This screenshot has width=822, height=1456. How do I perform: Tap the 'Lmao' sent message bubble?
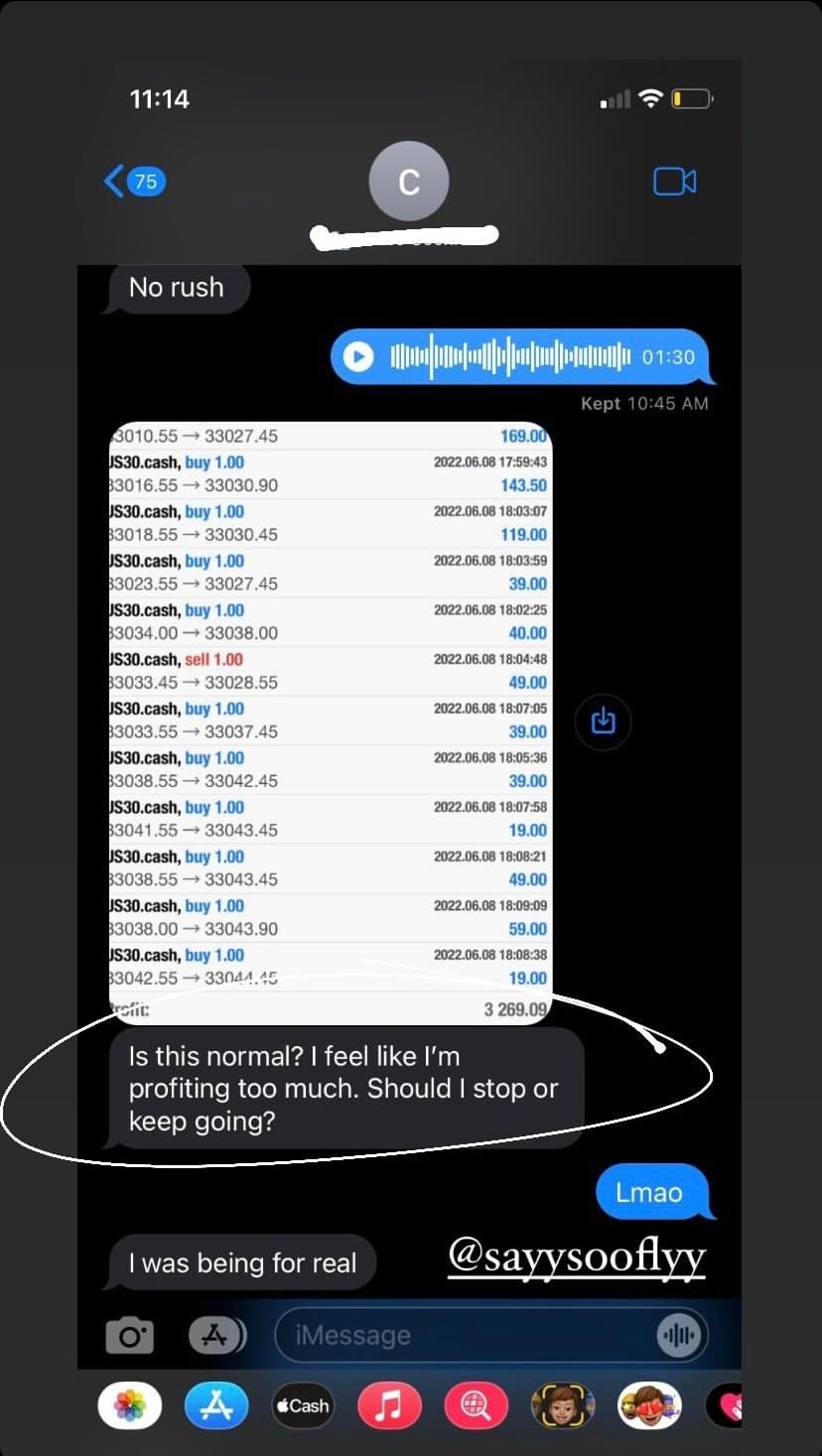tap(653, 1191)
